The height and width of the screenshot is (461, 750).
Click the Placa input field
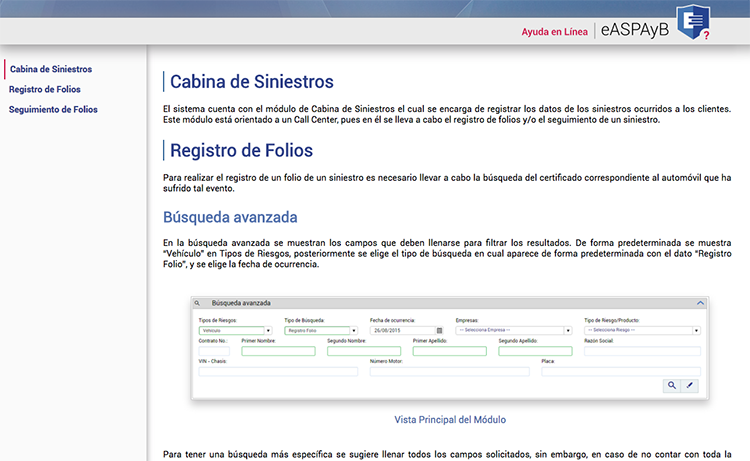pyautogui.click(x=621, y=372)
